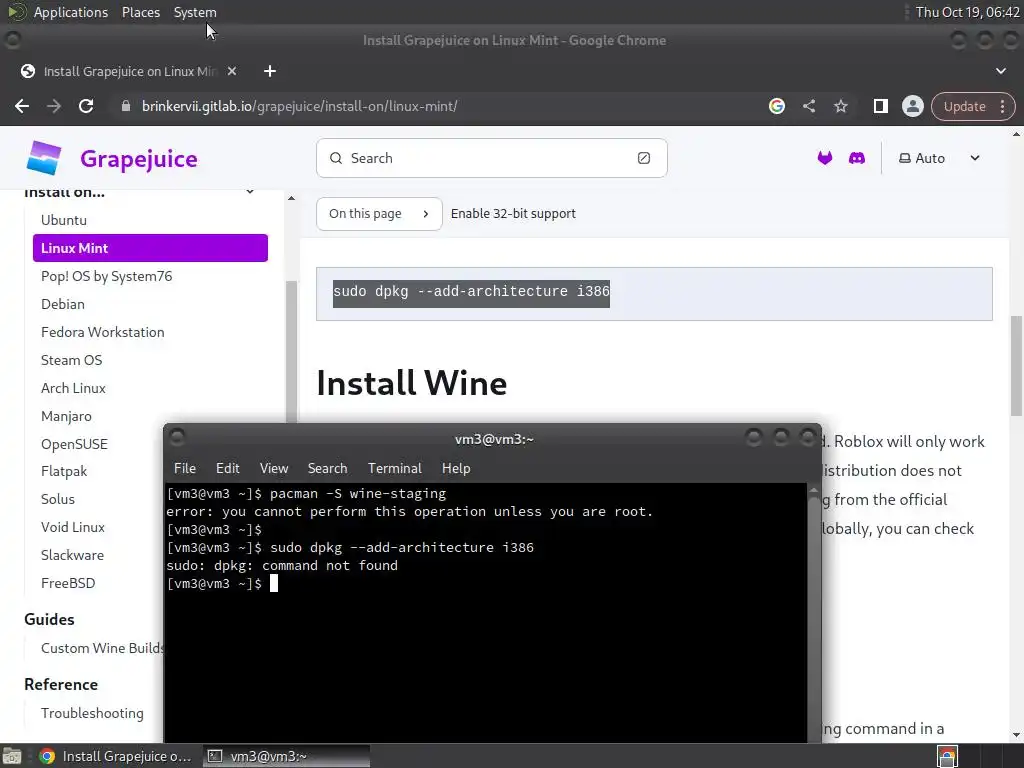Open new tab with plus icon
The image size is (1024, 768).
[270, 71]
